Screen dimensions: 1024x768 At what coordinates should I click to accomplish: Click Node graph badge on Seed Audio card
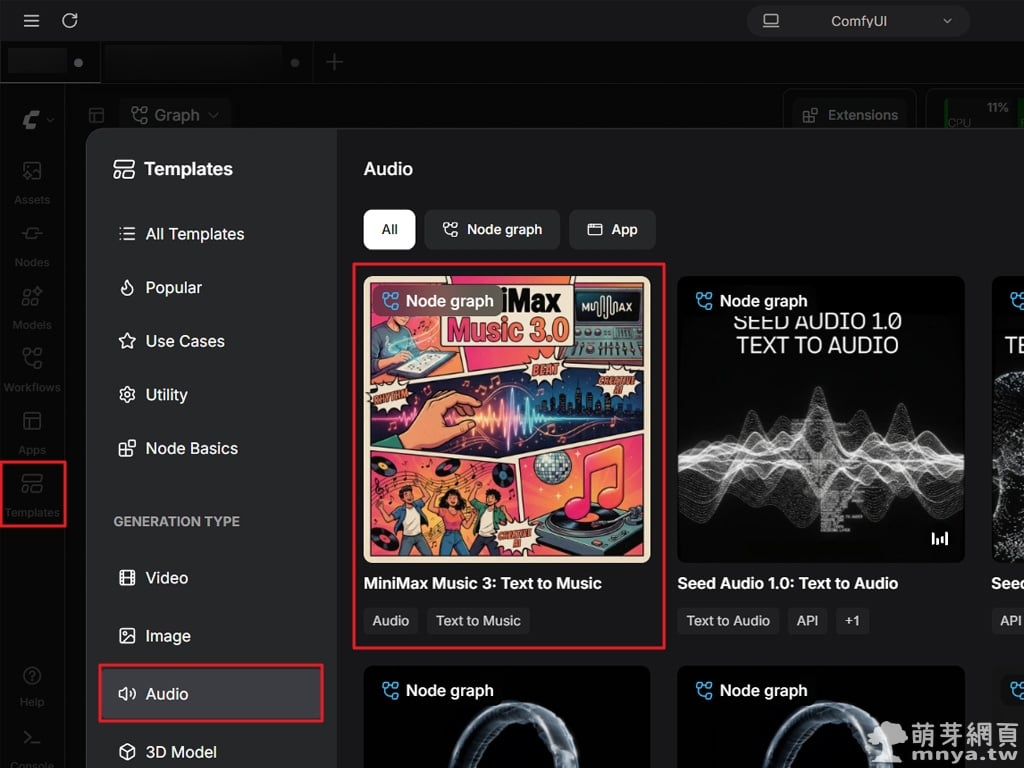pos(752,301)
